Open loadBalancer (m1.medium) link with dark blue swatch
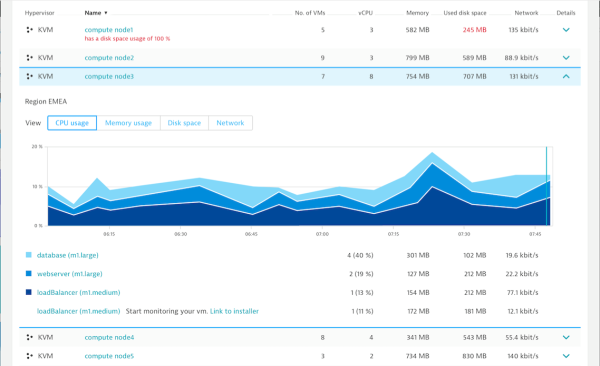The image size is (600, 366). [78, 292]
